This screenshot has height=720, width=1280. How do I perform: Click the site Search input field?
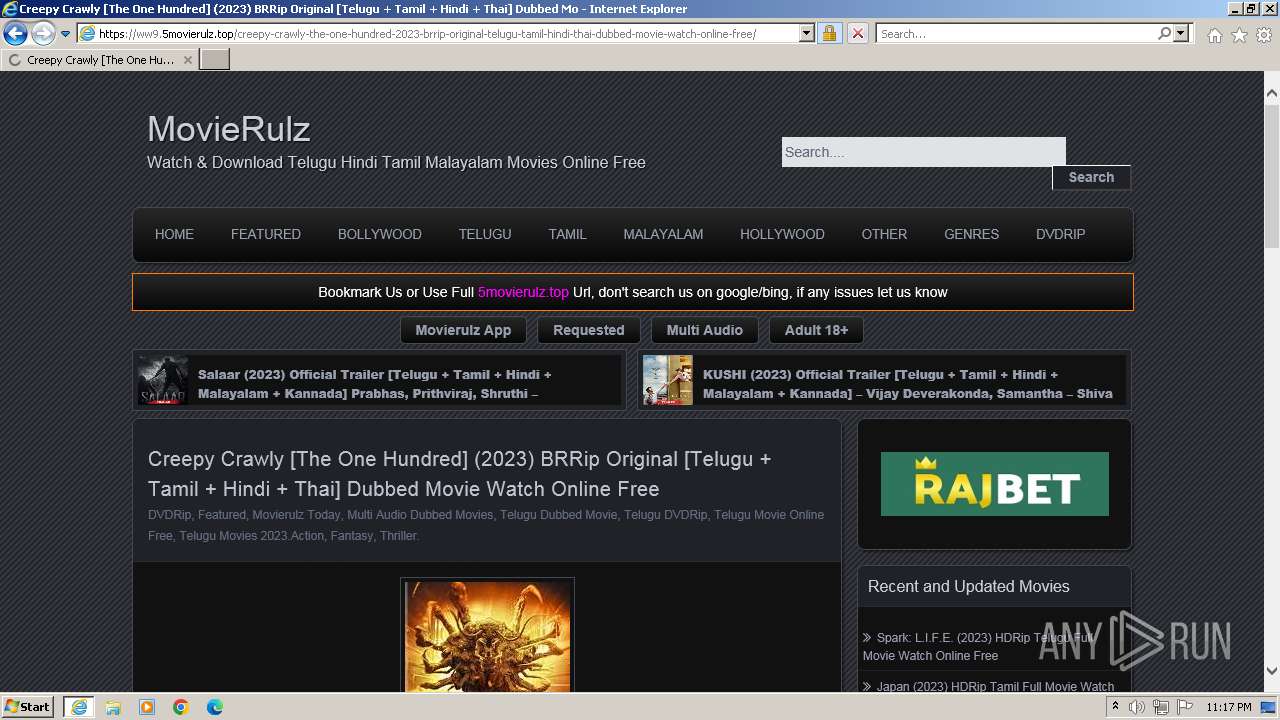point(923,152)
